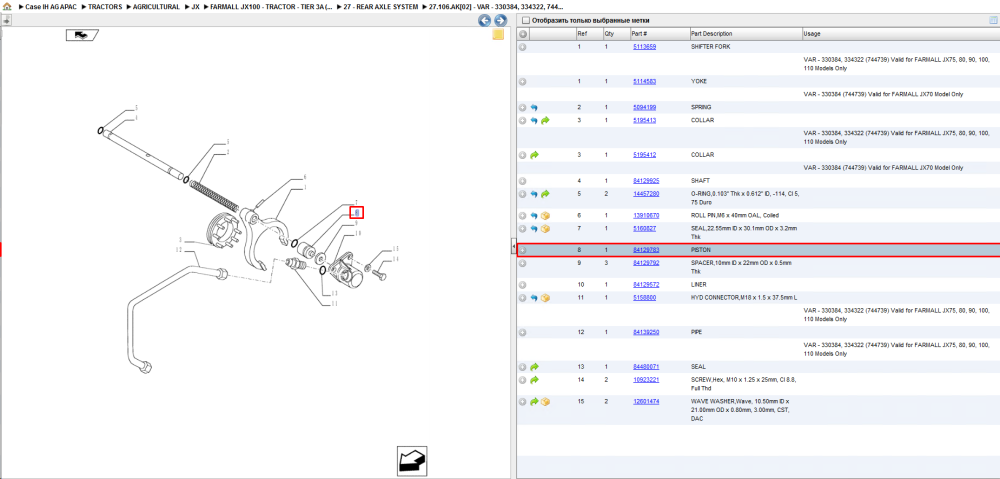Click blue arrow icon for part 5195413
The height and width of the screenshot is (479, 1000).
[x=534, y=121]
